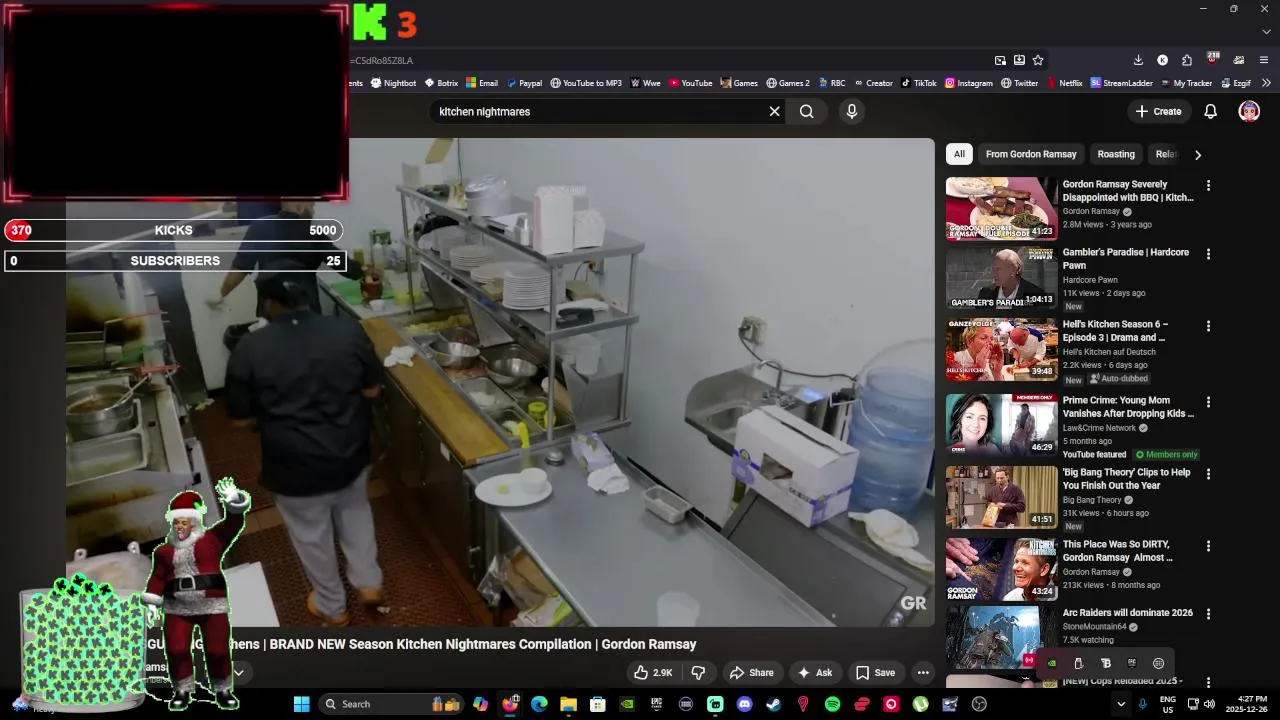
Task: Open Epic Games Launcher from taskbar
Action: pyautogui.click(x=656, y=704)
